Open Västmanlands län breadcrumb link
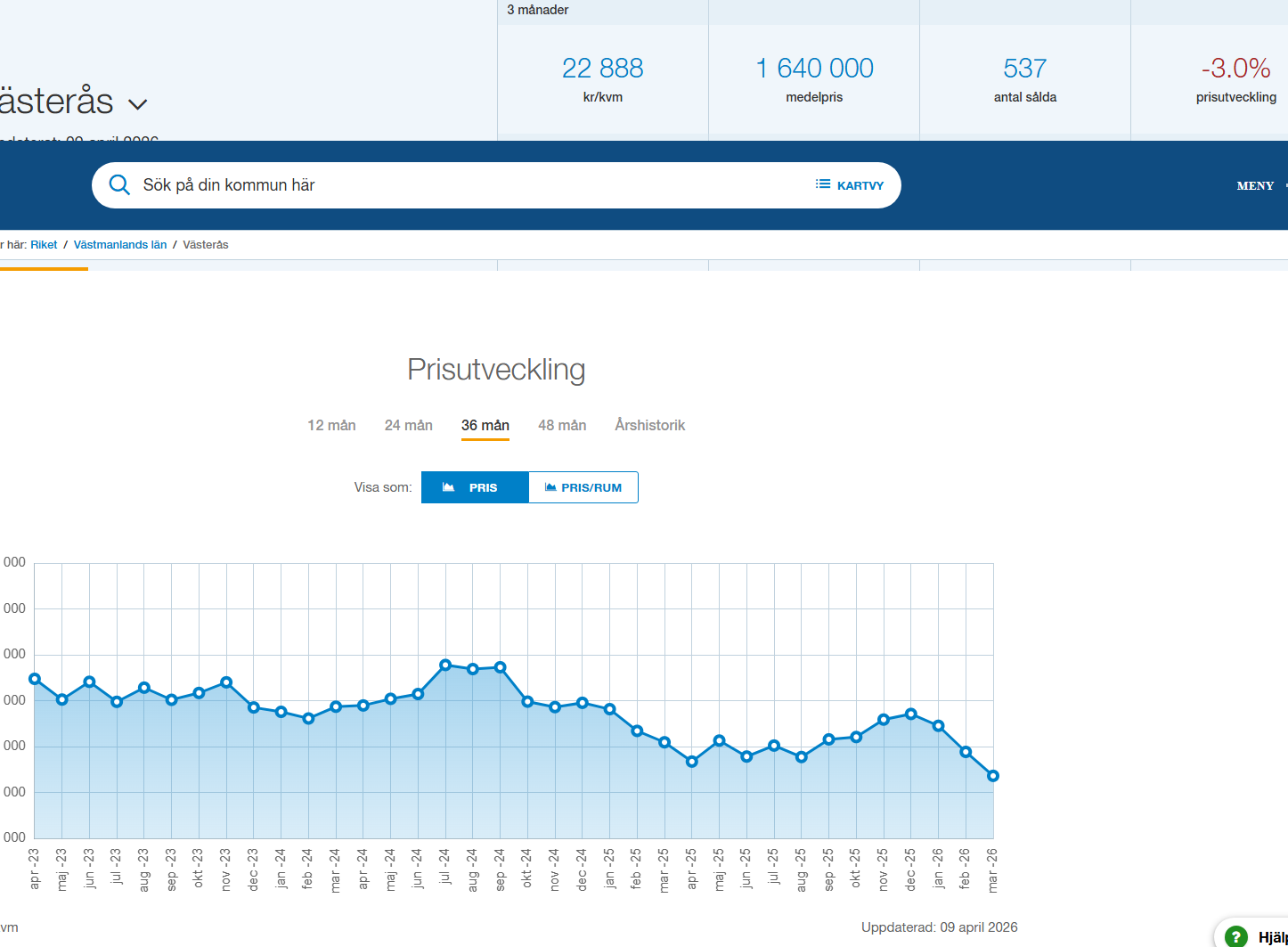 pos(120,244)
